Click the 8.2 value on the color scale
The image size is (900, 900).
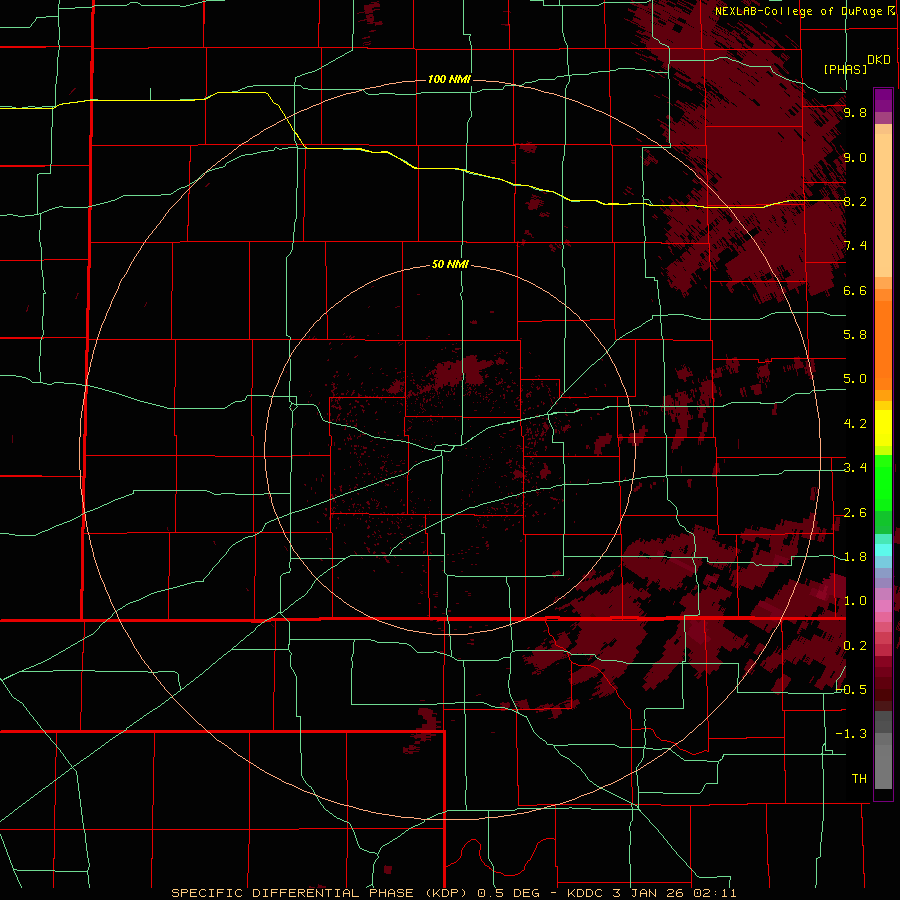pos(855,201)
